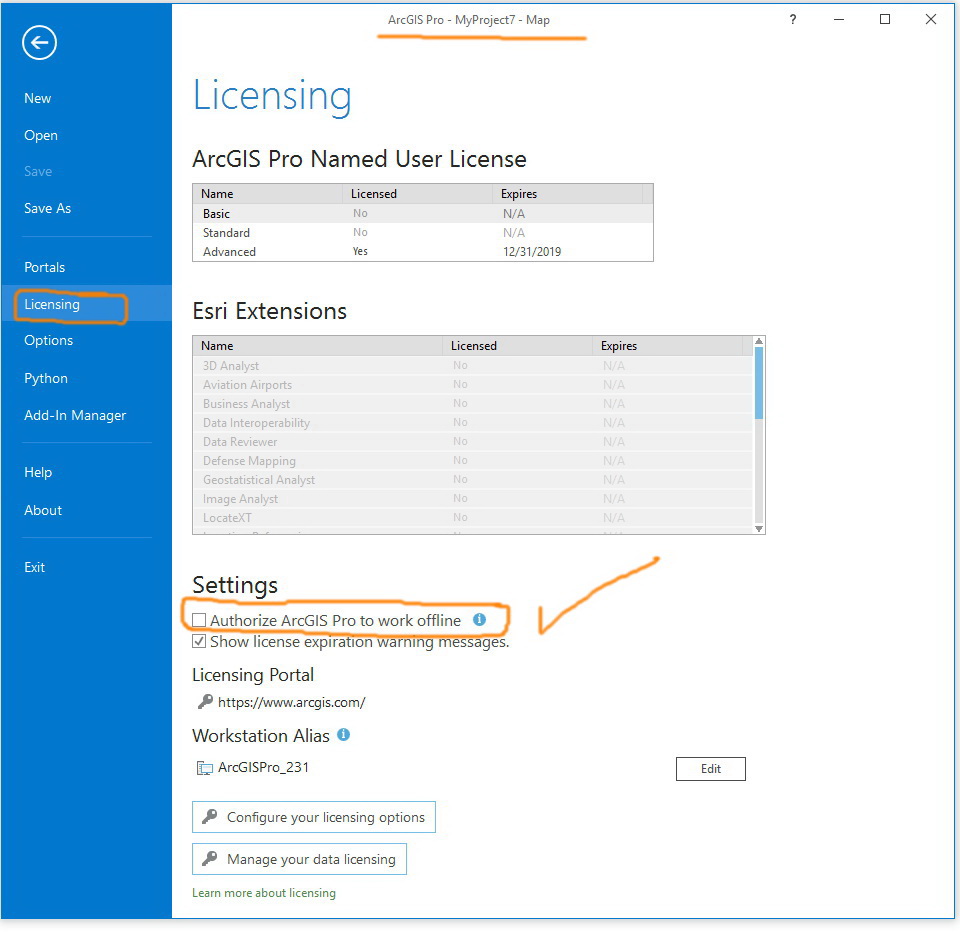960x932 pixels.
Task: Click Manage your data licensing button
Action: [299, 859]
